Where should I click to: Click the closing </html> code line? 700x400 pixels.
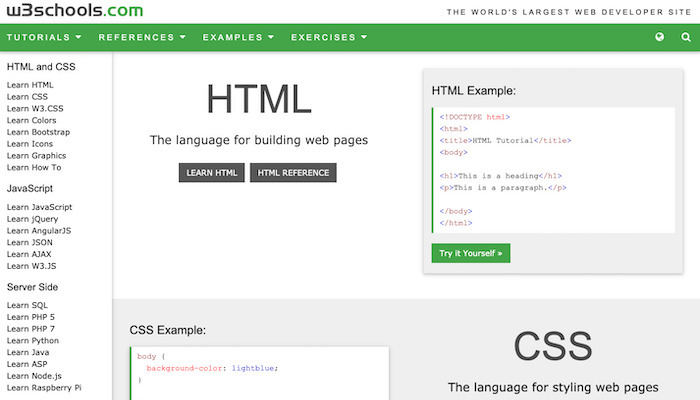click(456, 223)
